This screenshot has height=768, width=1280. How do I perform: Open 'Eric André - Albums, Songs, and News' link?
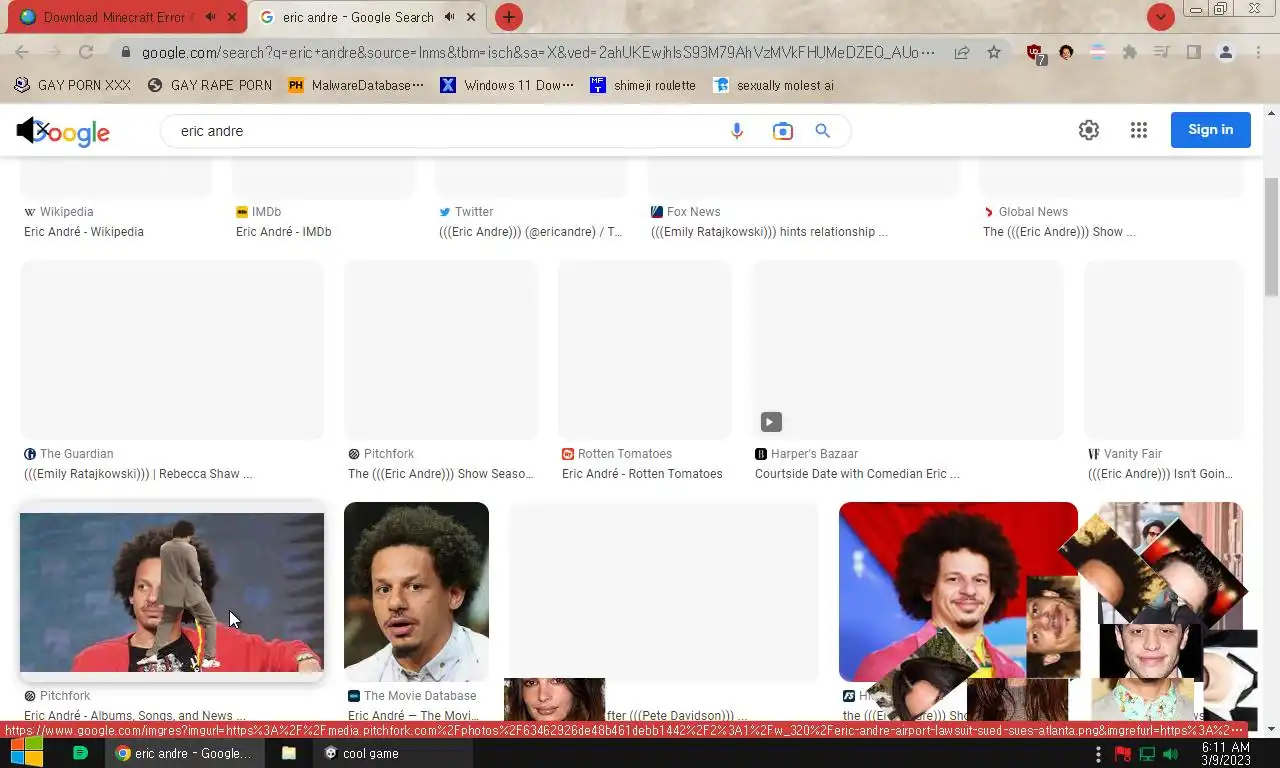(135, 716)
